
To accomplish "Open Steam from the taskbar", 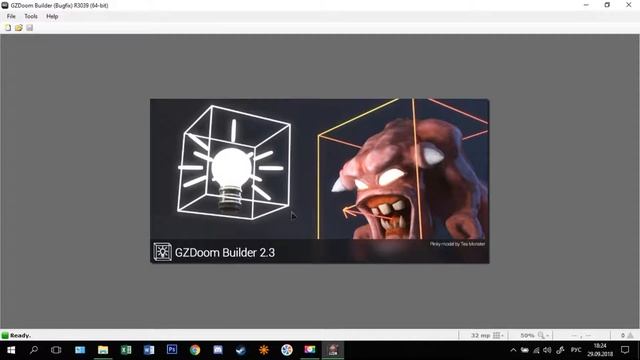I will tap(241, 350).
